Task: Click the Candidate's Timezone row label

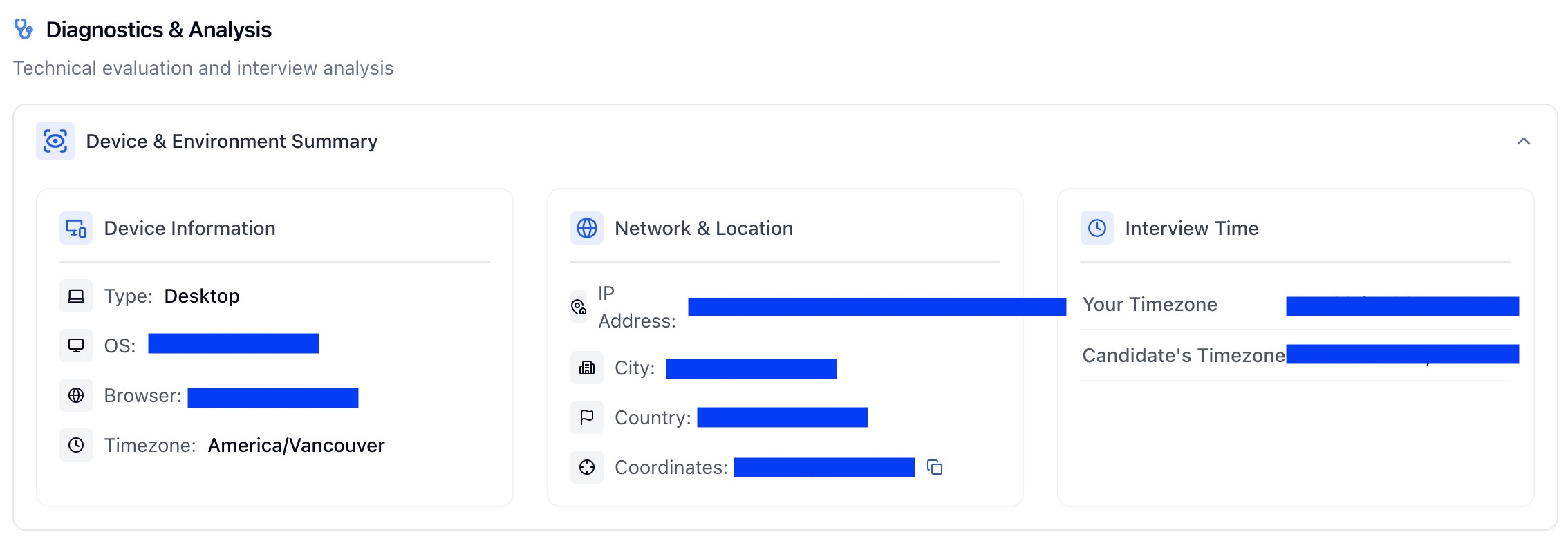Action: (x=1183, y=355)
